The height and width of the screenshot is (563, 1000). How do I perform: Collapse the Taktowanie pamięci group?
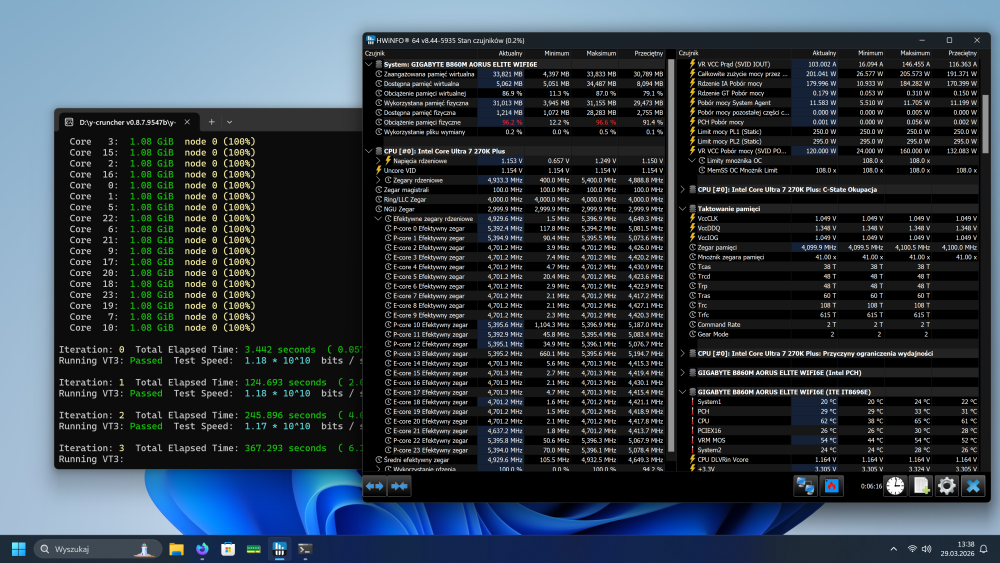(x=682, y=208)
